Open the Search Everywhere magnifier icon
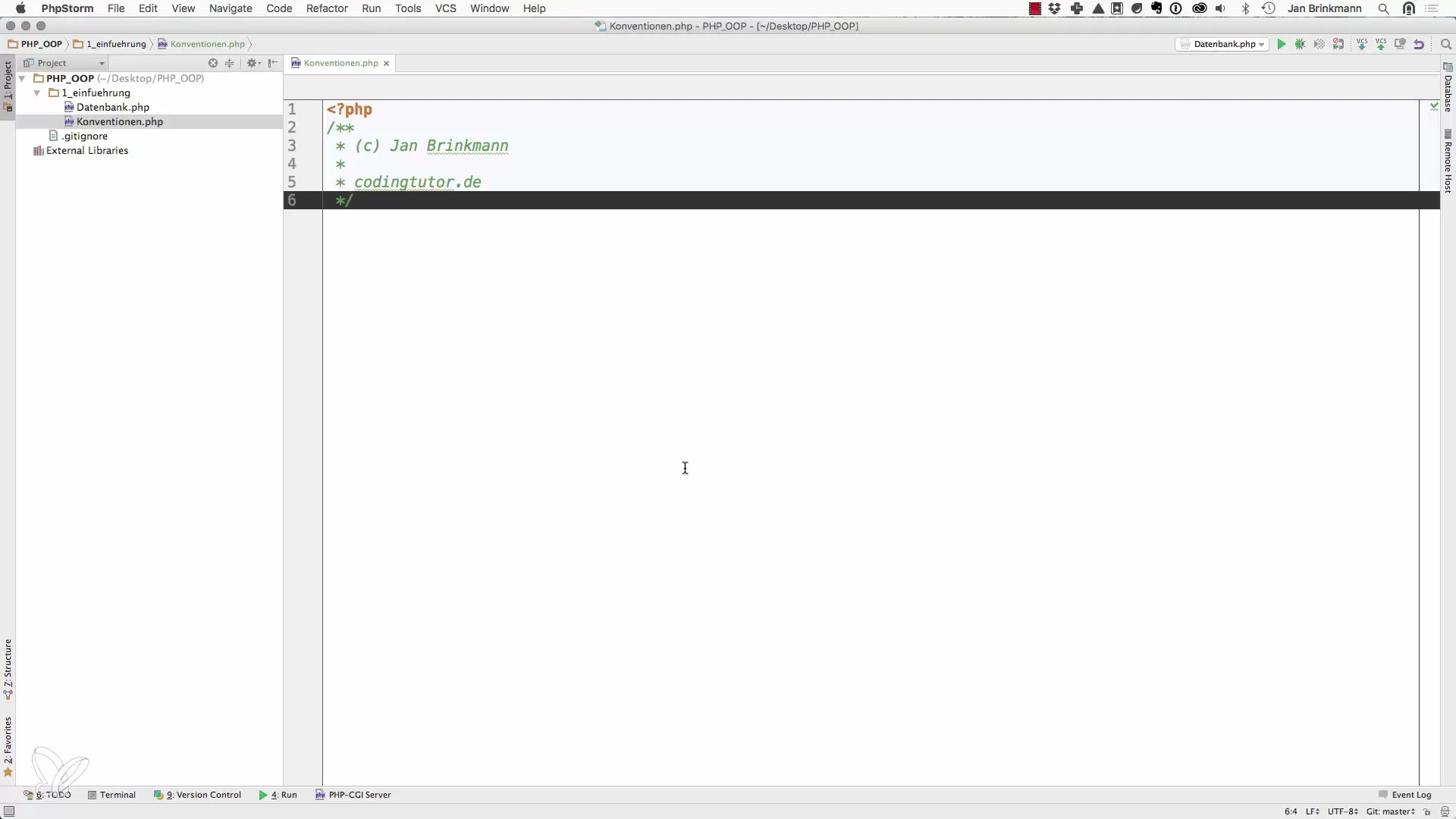This screenshot has height=819, width=1456. pos(1445,45)
